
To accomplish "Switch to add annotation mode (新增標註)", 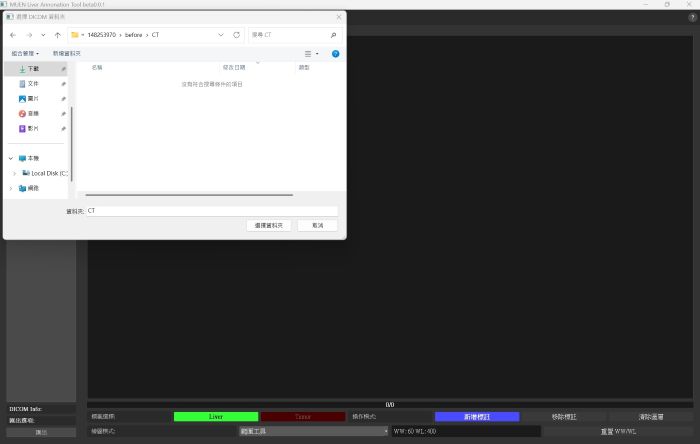I will 477,416.
